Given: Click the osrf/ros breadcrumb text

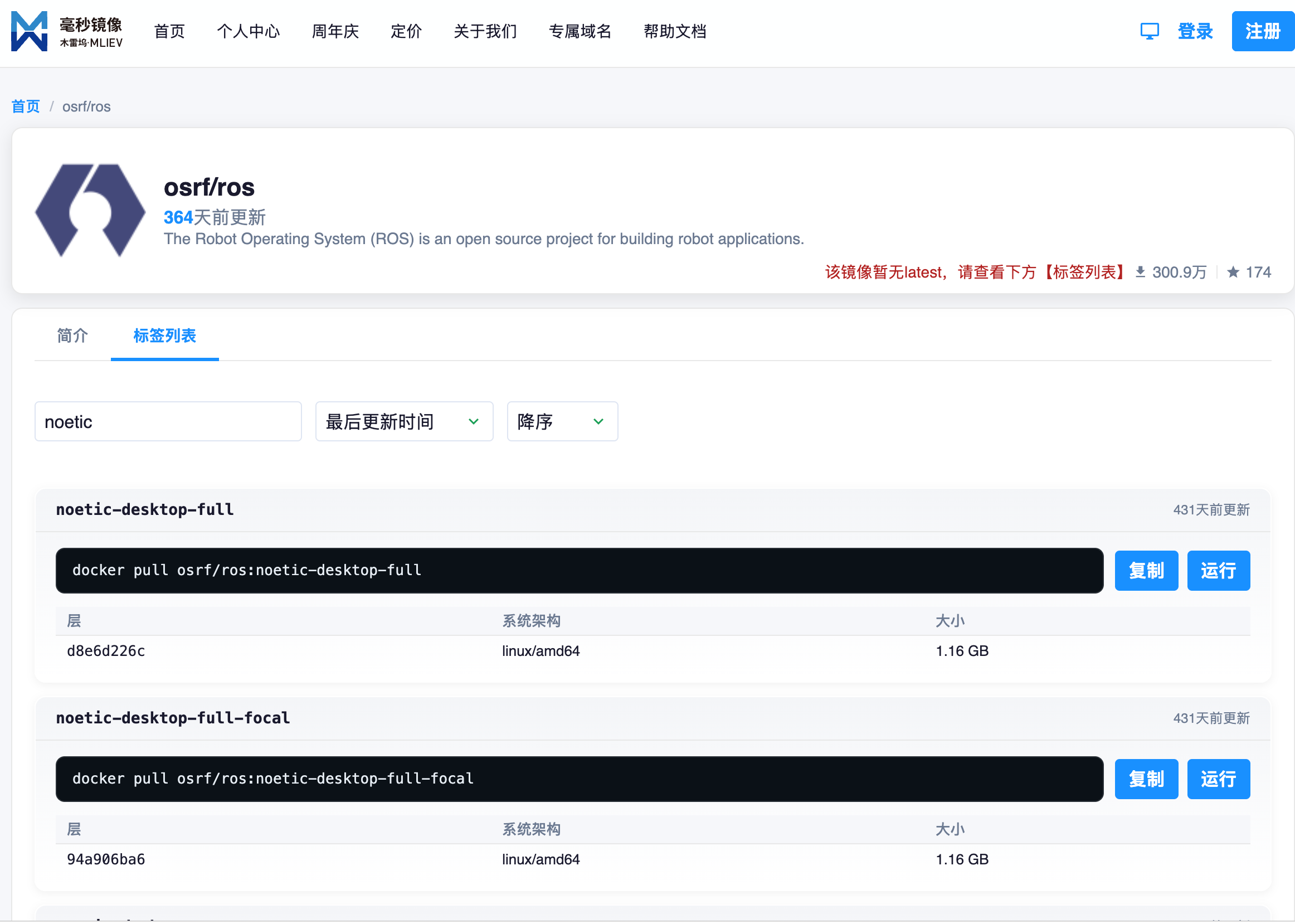Looking at the screenshot, I should point(86,106).
